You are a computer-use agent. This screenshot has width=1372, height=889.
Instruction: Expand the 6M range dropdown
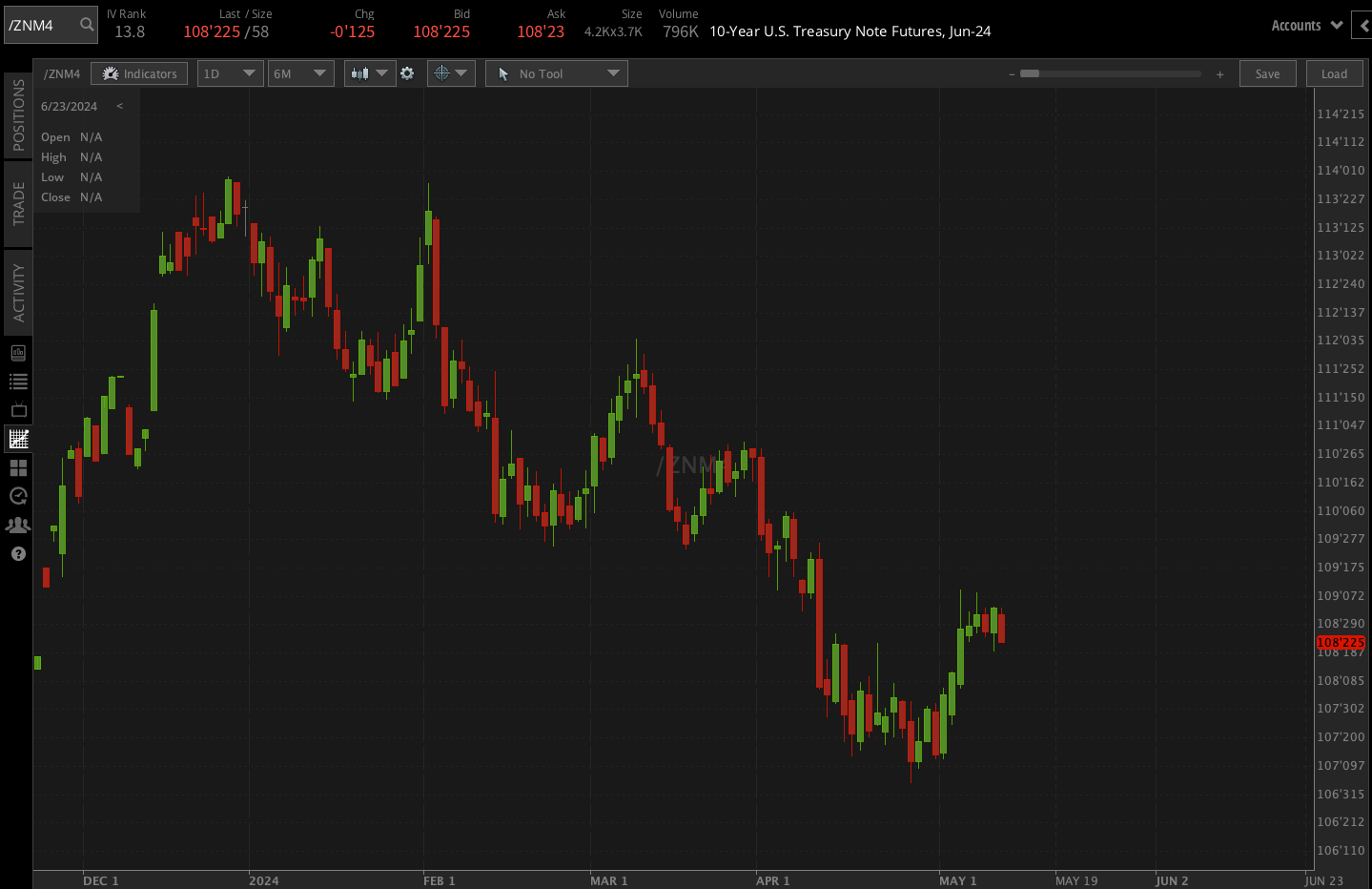[300, 72]
